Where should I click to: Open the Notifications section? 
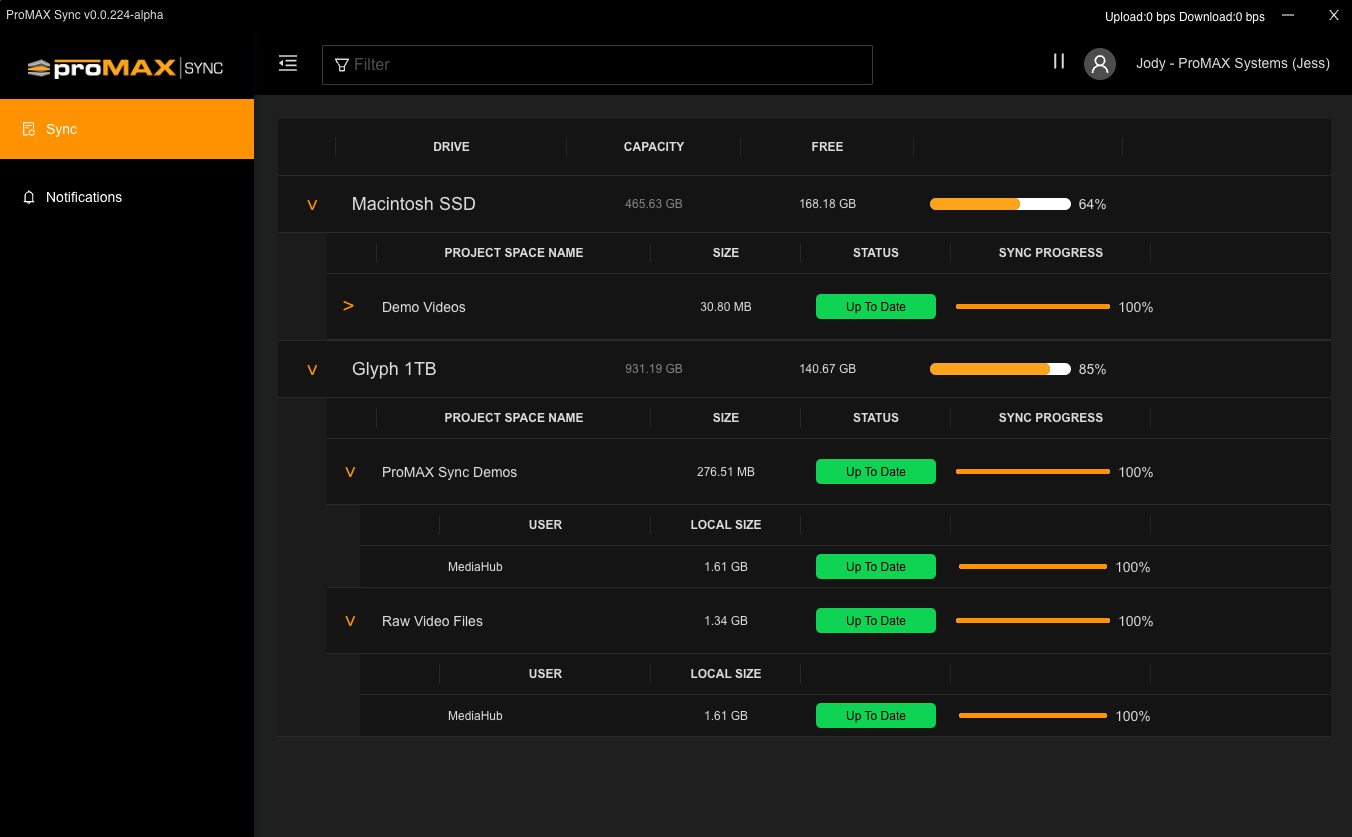[x=84, y=197]
